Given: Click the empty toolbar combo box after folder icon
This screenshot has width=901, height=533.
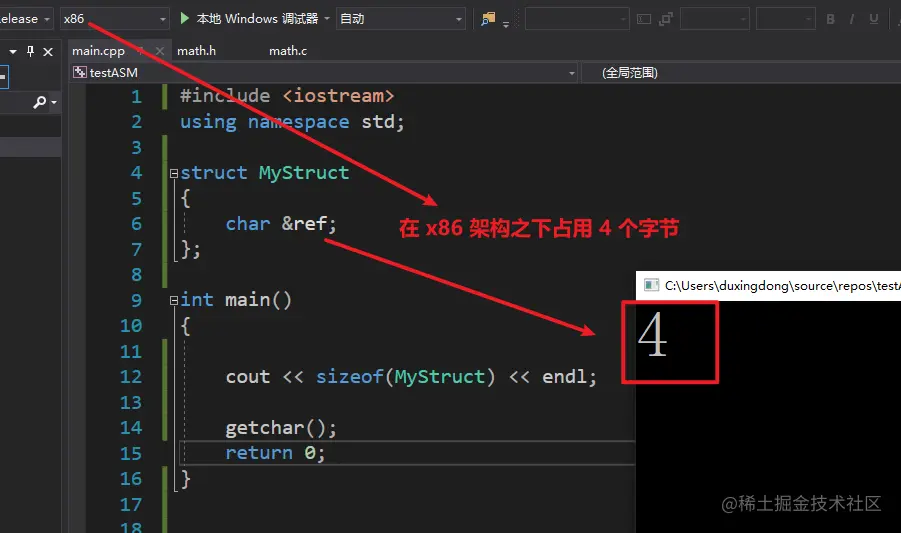Looking at the screenshot, I should tap(577, 19).
